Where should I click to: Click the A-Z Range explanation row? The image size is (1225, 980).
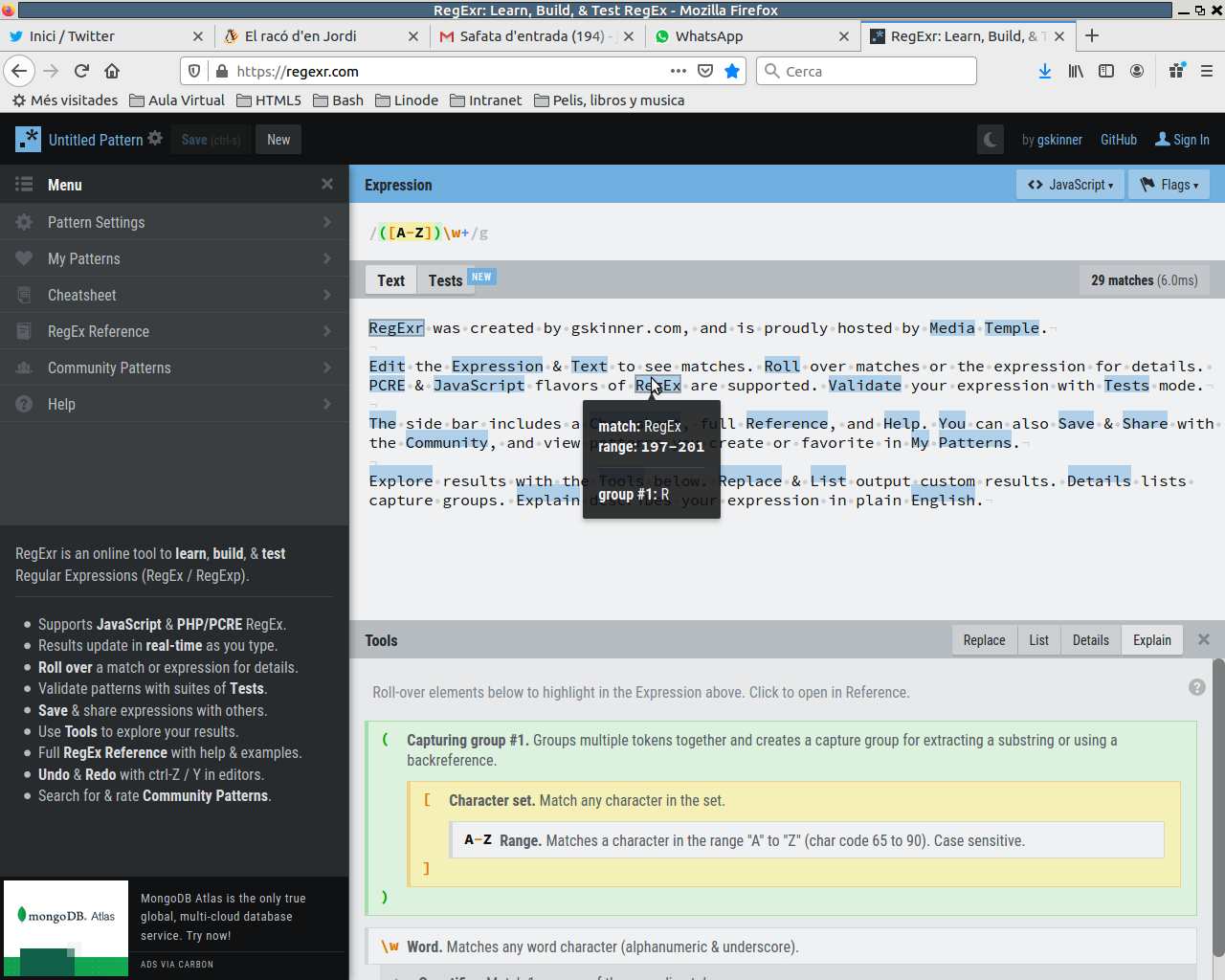(807, 840)
